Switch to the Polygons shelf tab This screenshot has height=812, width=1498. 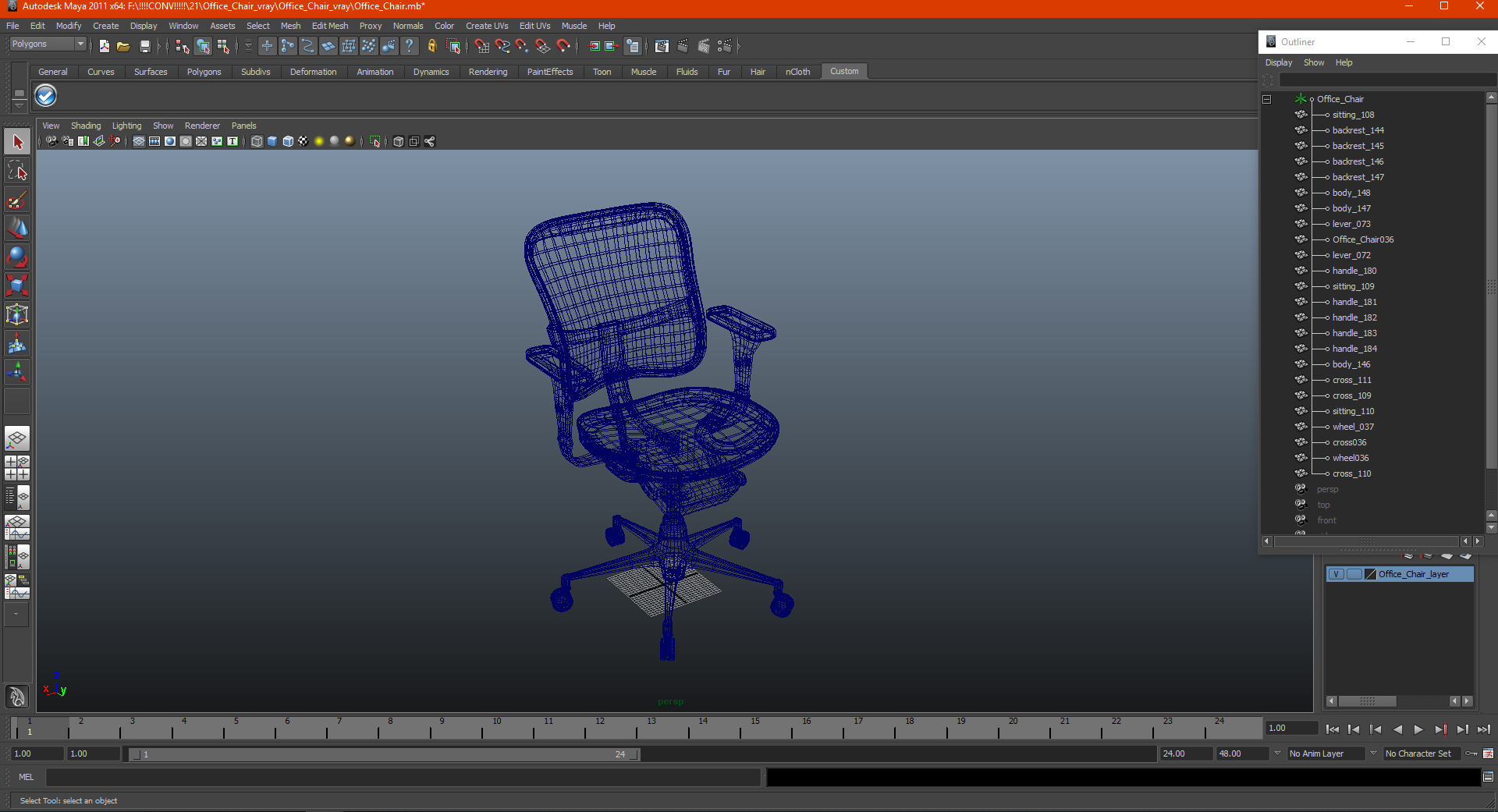204,72
